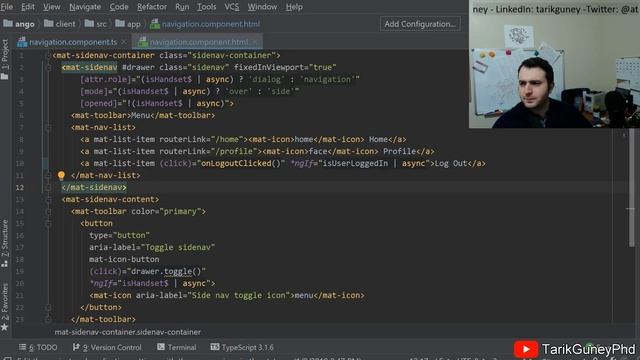Click the opening mat-sidenav tag
The width and height of the screenshot is (640, 360).
(89, 67)
